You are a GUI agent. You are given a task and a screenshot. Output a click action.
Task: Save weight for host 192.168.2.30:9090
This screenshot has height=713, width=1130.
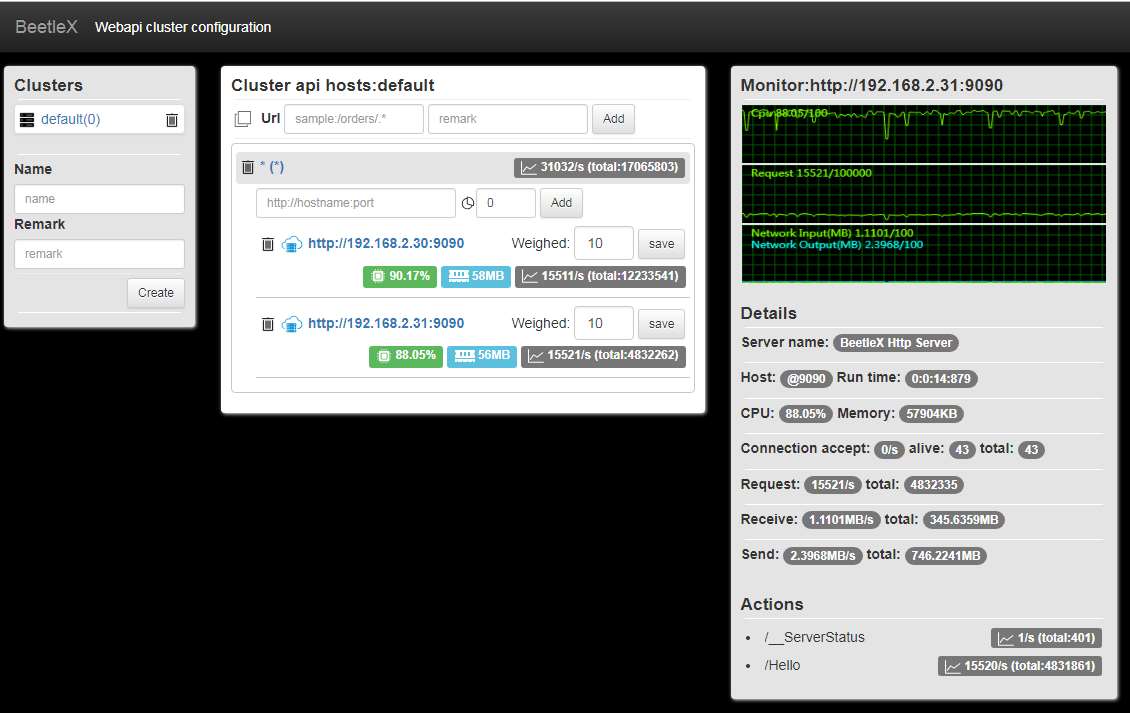(662, 244)
